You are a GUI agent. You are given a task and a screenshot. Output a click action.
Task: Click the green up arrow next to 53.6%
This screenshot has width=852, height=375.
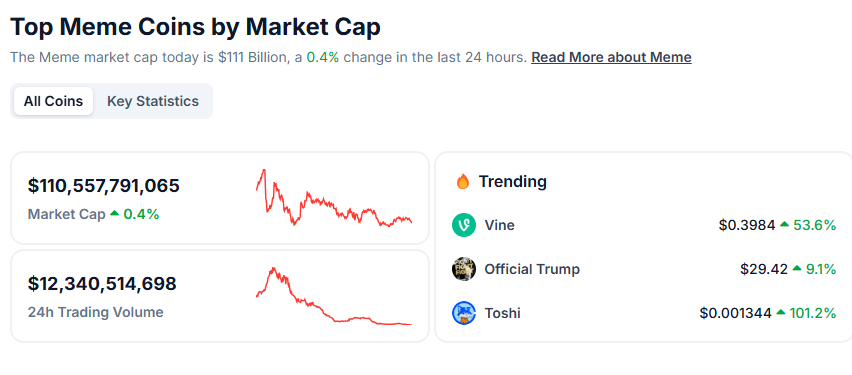784,224
